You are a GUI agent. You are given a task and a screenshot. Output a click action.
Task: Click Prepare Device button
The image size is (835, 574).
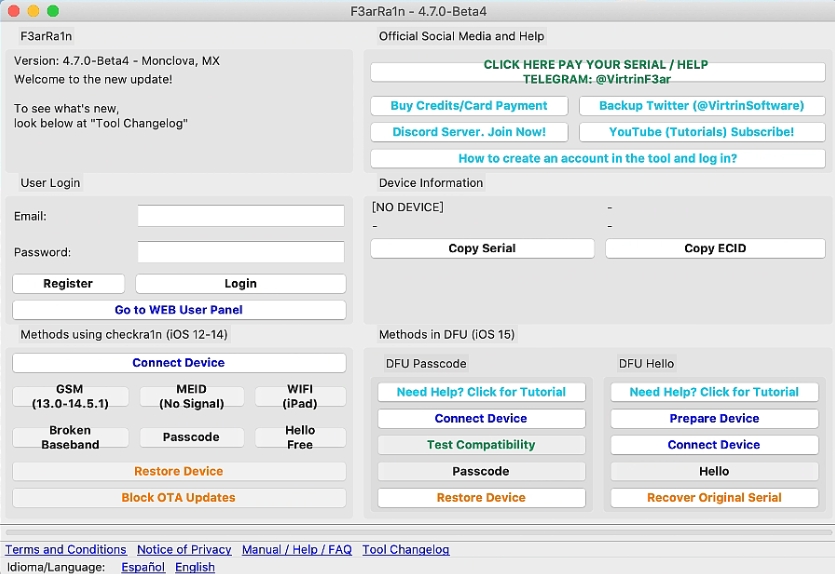pos(714,419)
